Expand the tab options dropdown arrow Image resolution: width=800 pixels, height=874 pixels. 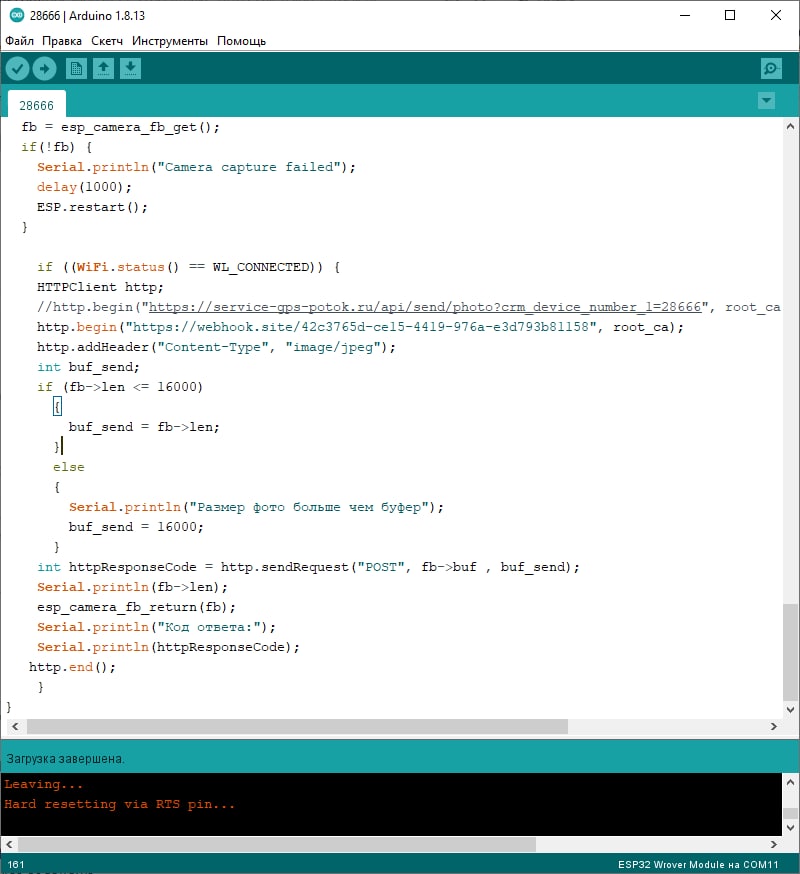767,101
